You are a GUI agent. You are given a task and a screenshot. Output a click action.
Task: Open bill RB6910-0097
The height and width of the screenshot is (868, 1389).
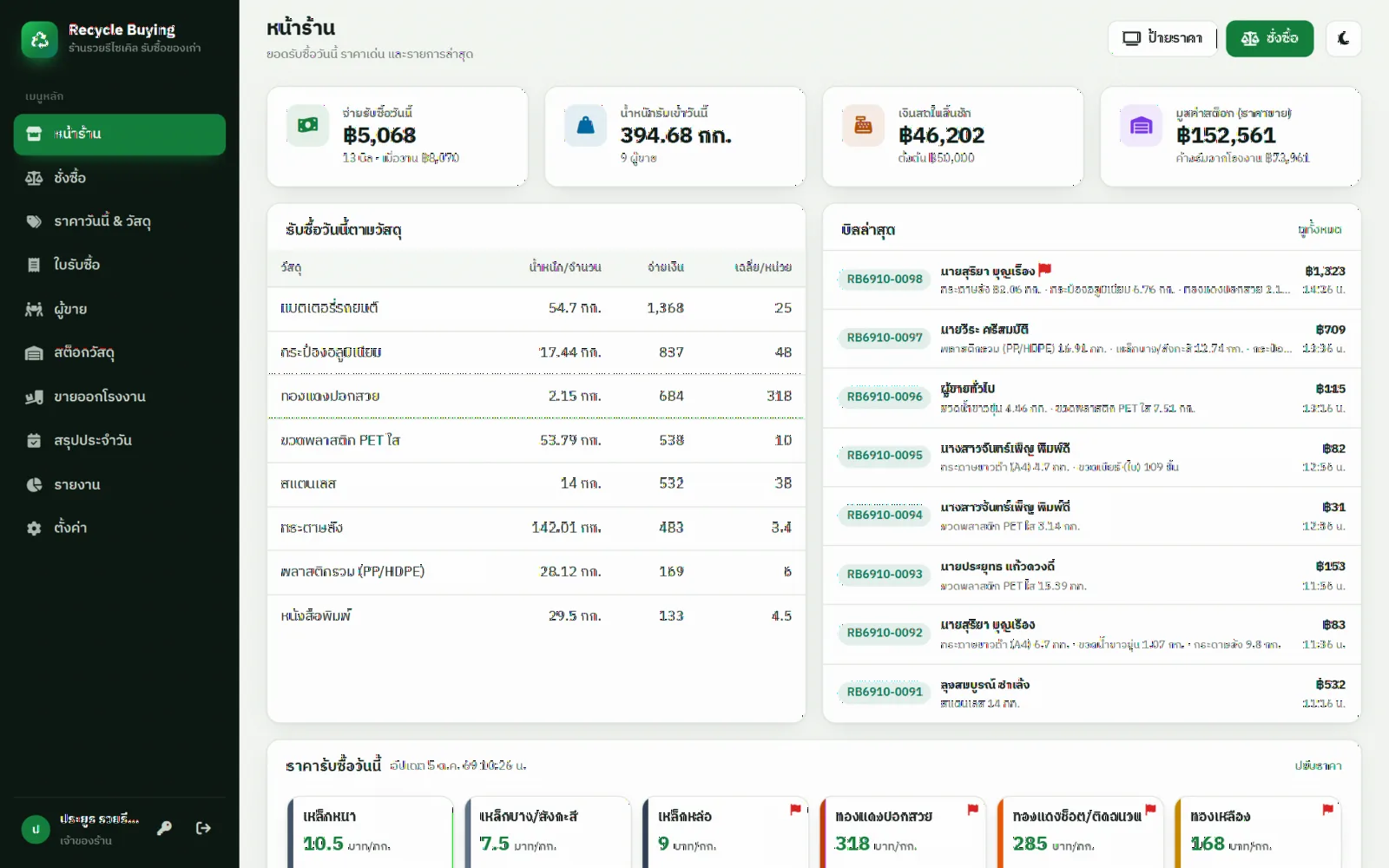1091,339
